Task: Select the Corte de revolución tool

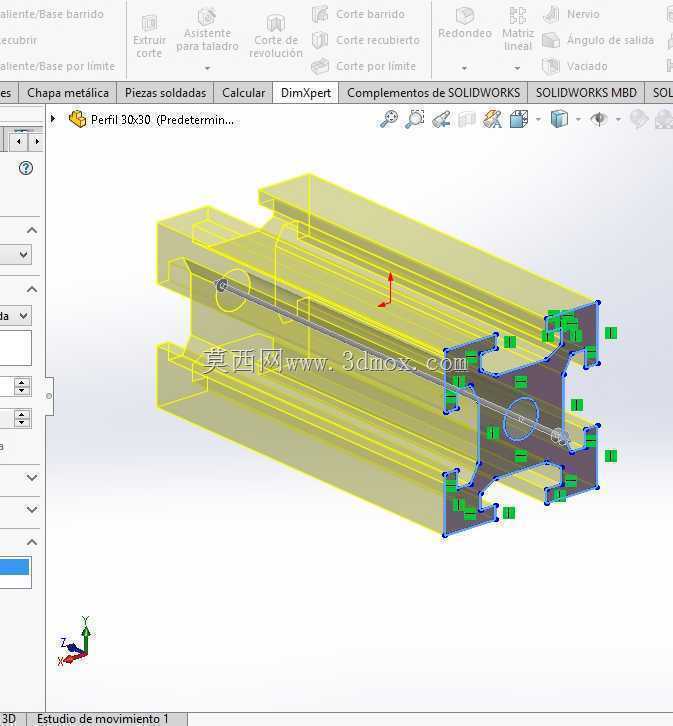Action: click(276, 37)
